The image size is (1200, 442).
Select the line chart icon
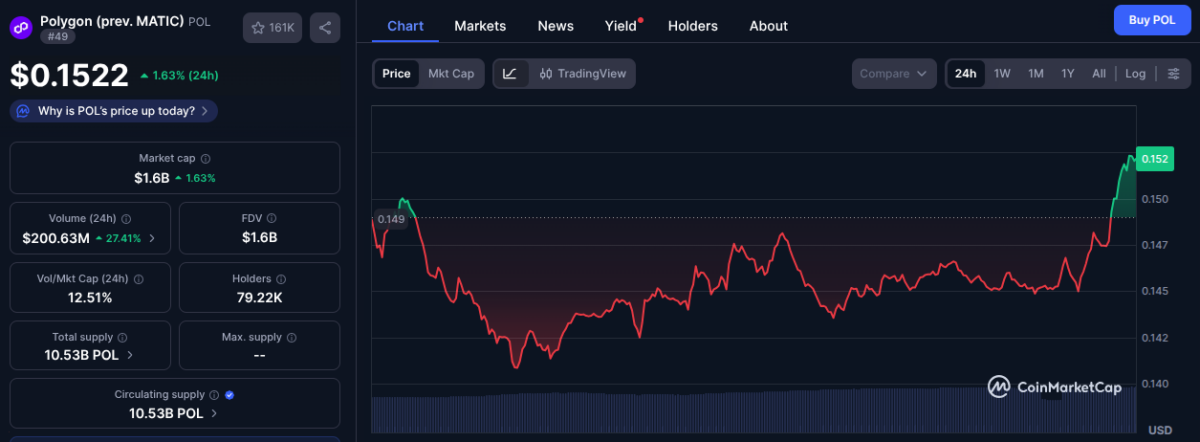point(510,73)
